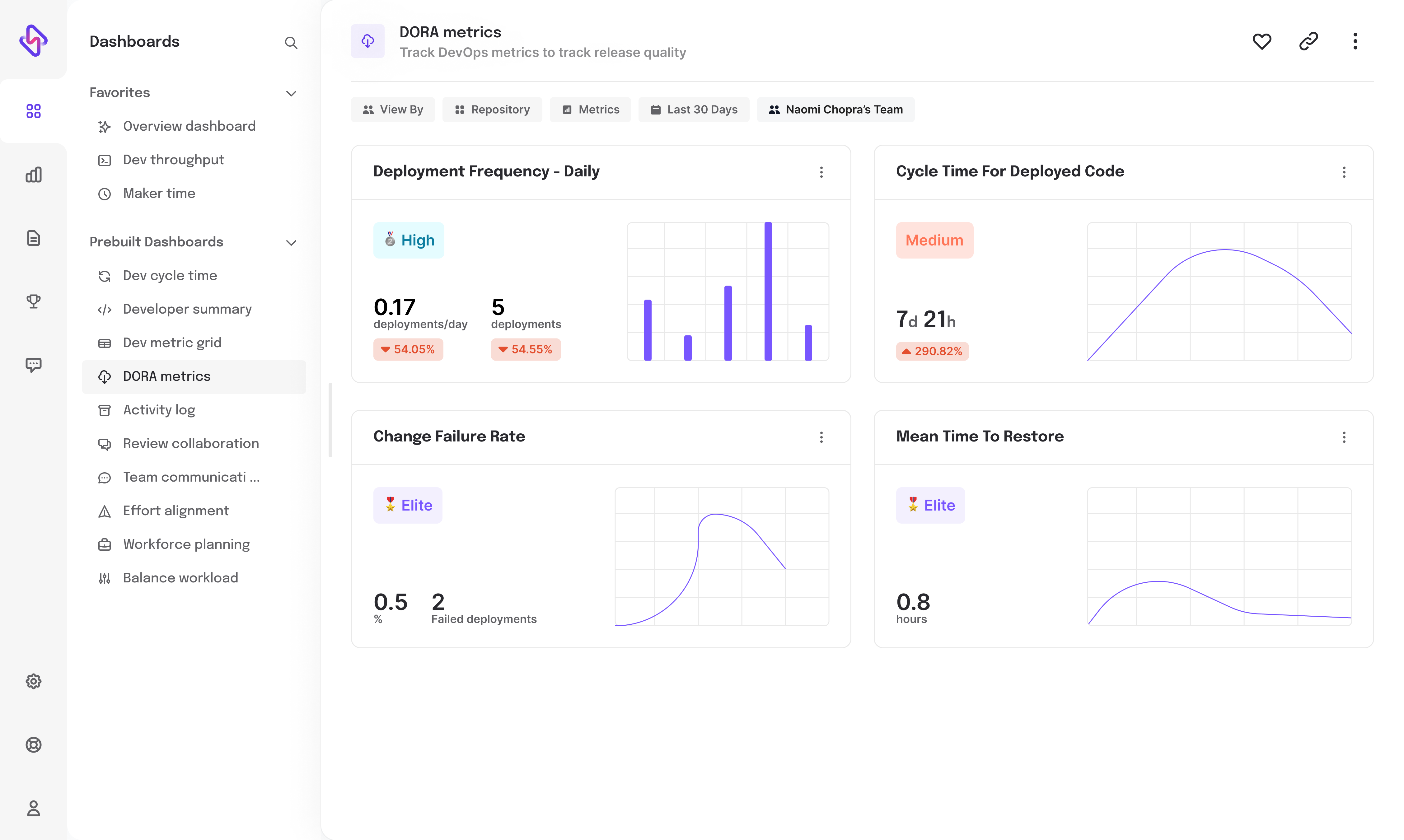Open the chat feedback icon in sidebar
The height and width of the screenshot is (840, 1404).
[x=33, y=365]
